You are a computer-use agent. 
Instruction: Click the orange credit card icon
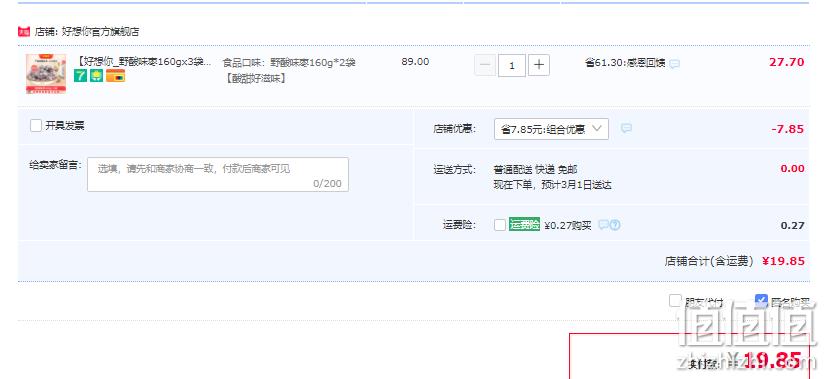tap(115, 75)
